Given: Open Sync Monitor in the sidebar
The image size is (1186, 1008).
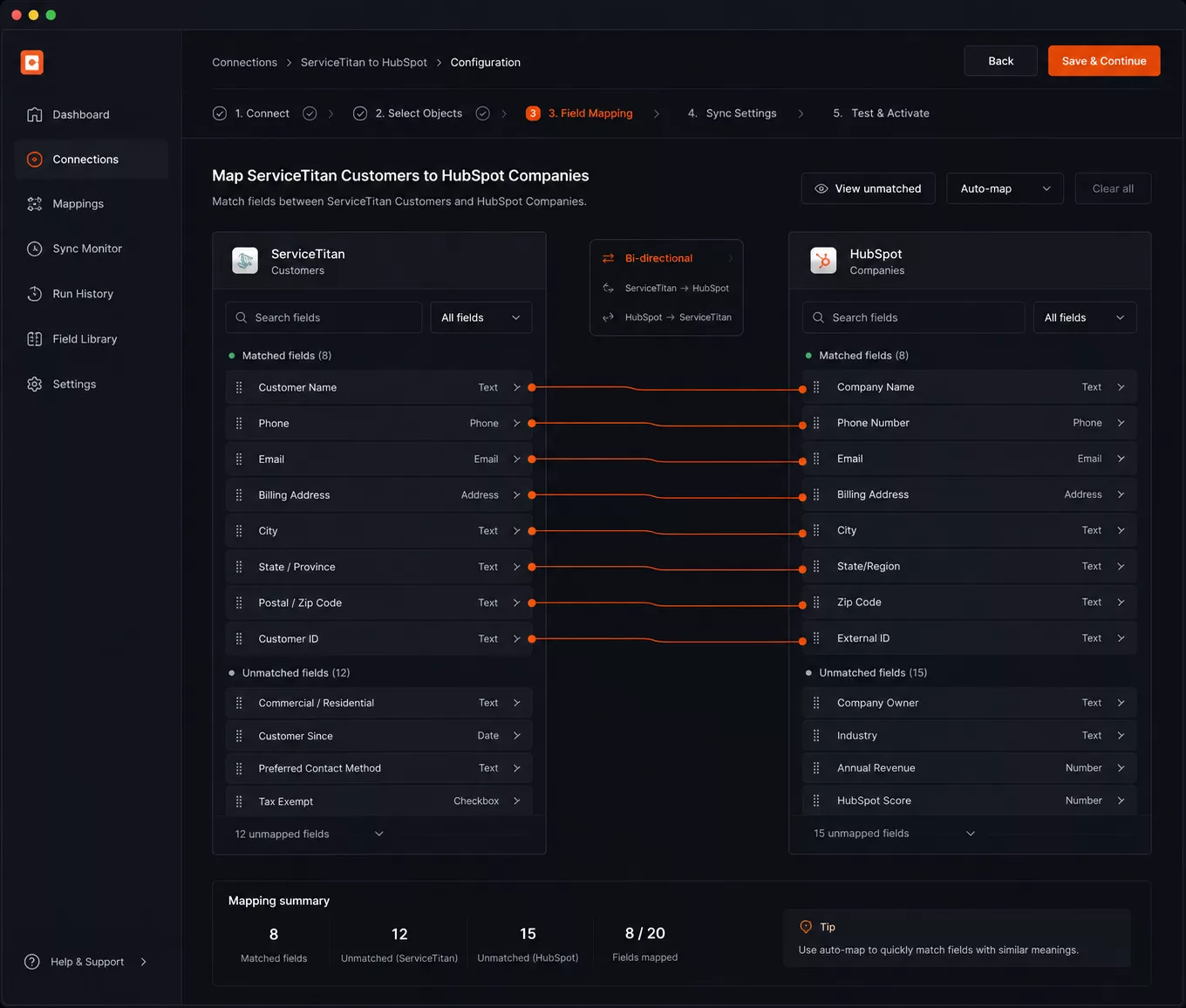Looking at the screenshot, I should pos(86,249).
